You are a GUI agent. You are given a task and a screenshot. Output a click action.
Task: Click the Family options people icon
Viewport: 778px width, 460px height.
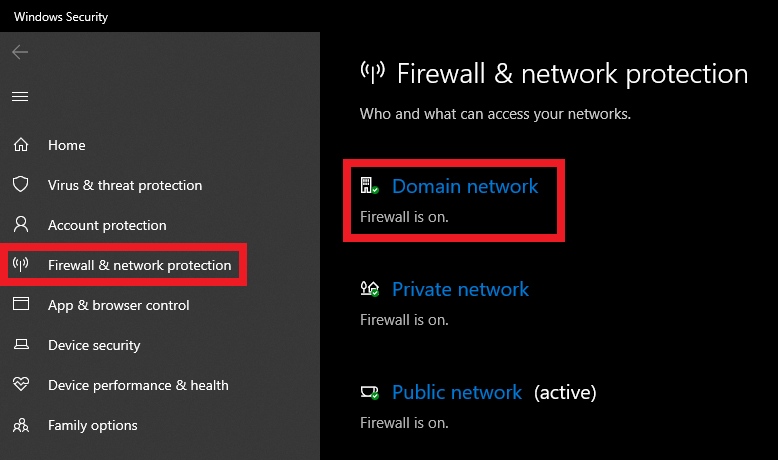pyautogui.click(x=20, y=425)
